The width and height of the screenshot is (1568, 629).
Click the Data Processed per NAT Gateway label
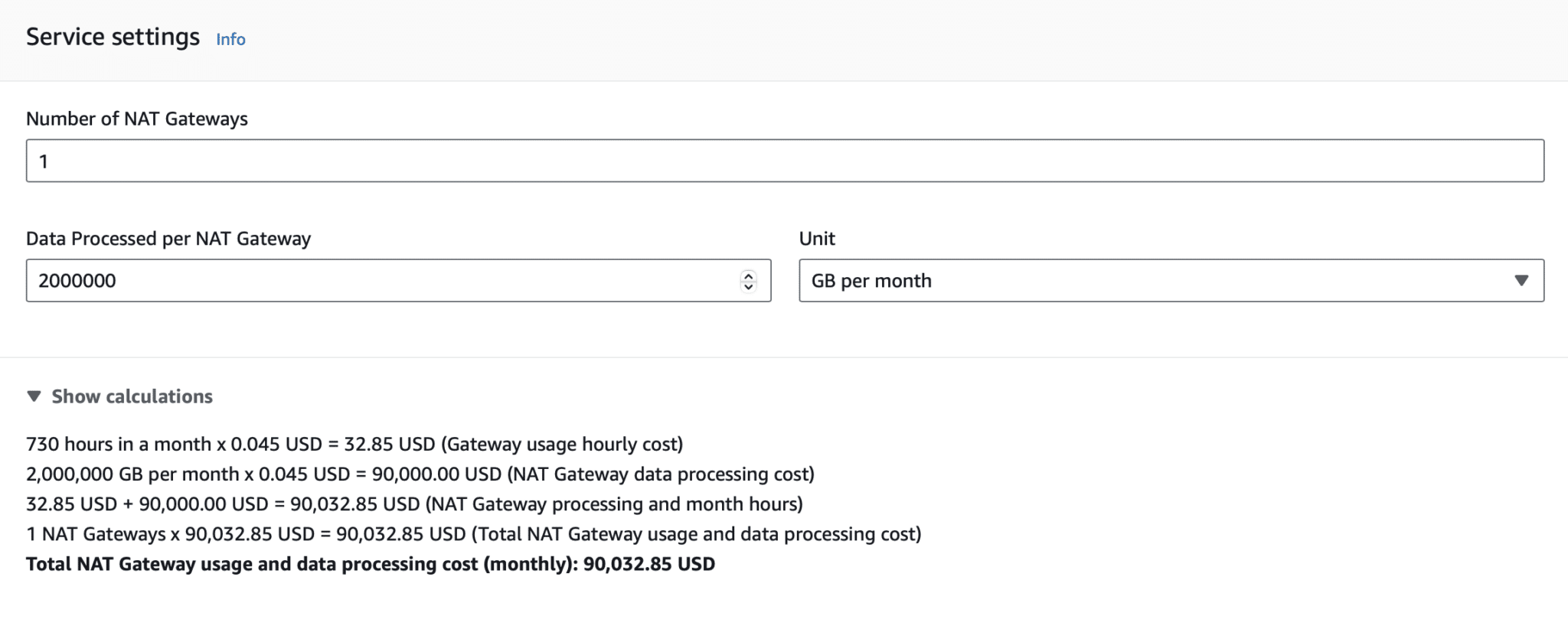tap(168, 238)
